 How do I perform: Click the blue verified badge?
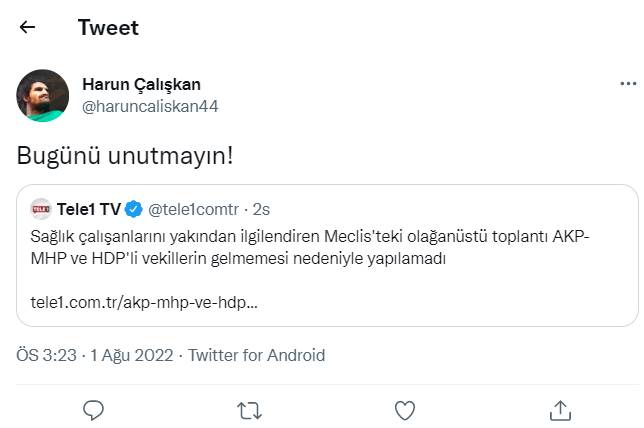click(135, 209)
